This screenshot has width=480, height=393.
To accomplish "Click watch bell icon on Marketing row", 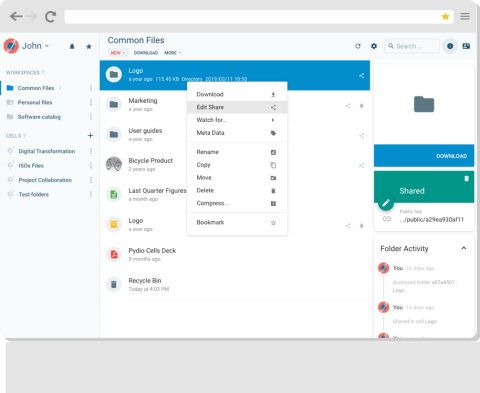I will 361,106.
